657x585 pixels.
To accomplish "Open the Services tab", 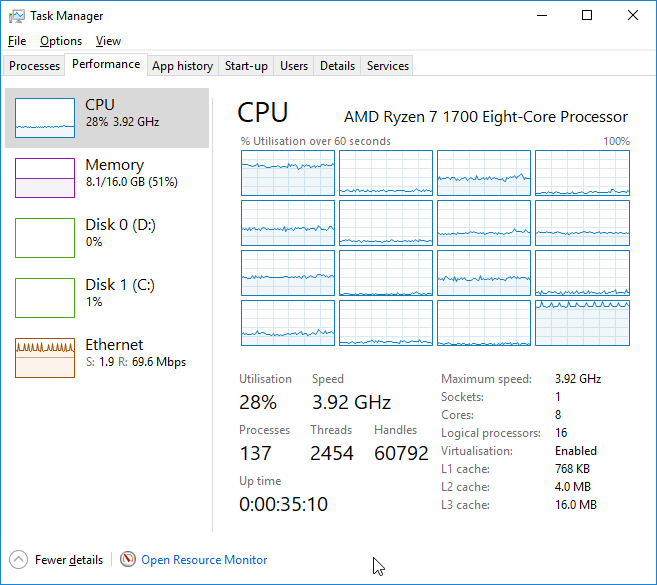I will [x=388, y=66].
